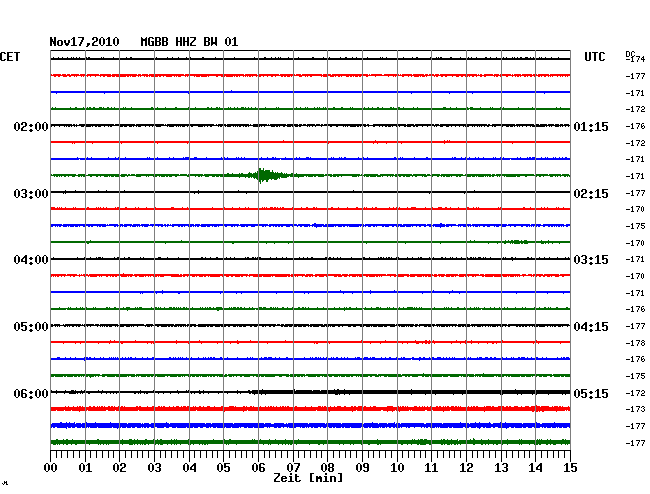Click the DC value -173
This screenshot has width=650, height=494.
pos(635,409)
